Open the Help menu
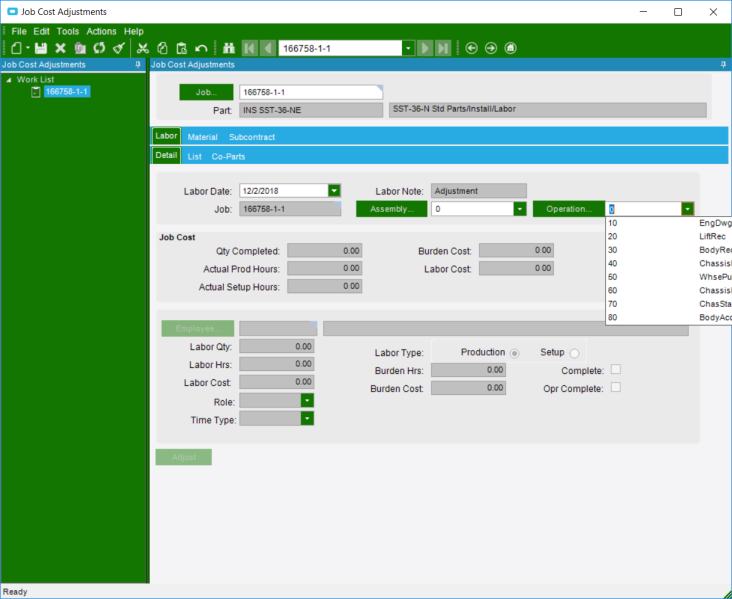Viewport: 732px width, 599px height. [134, 31]
